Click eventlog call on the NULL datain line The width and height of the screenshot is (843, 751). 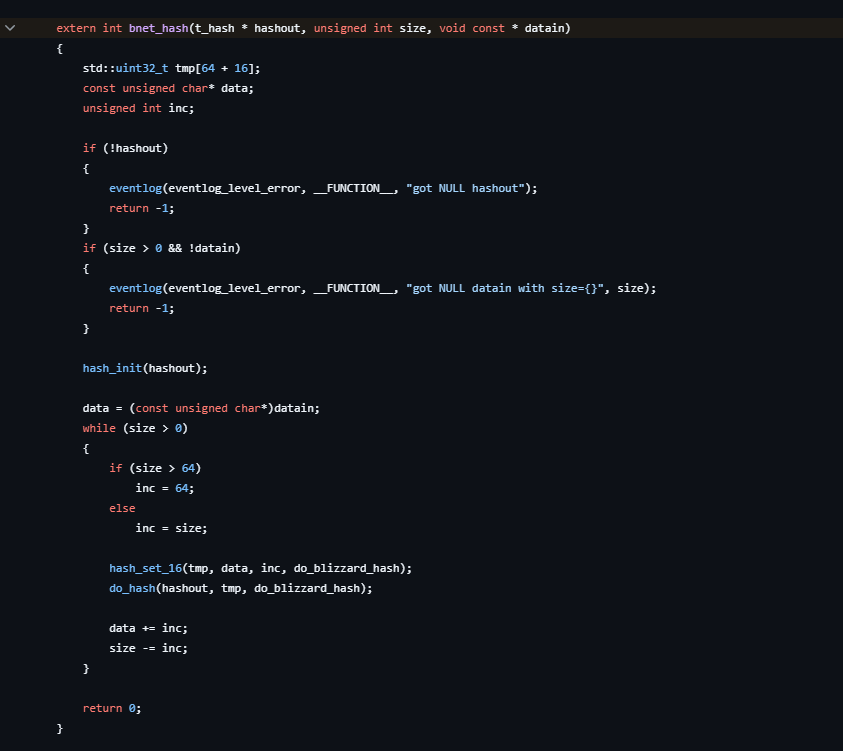[135, 288]
